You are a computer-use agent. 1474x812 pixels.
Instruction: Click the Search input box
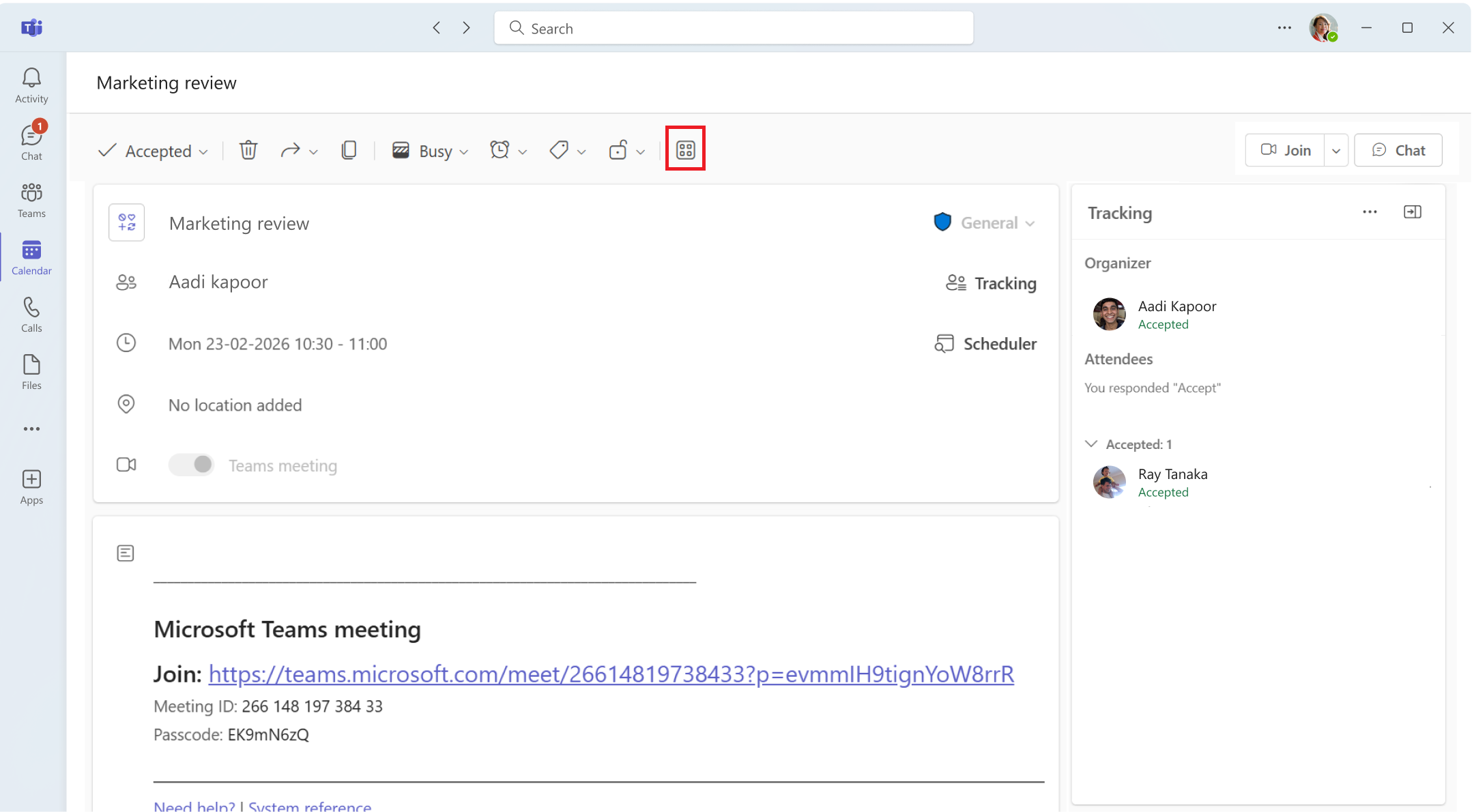coord(734,28)
